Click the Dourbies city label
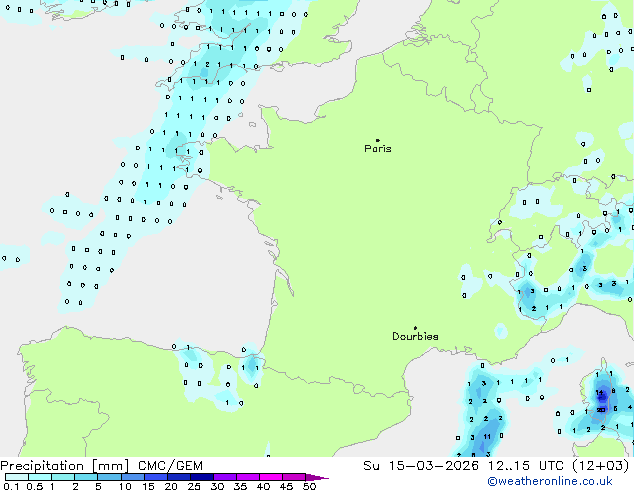The height and width of the screenshot is (490, 634). point(415,336)
